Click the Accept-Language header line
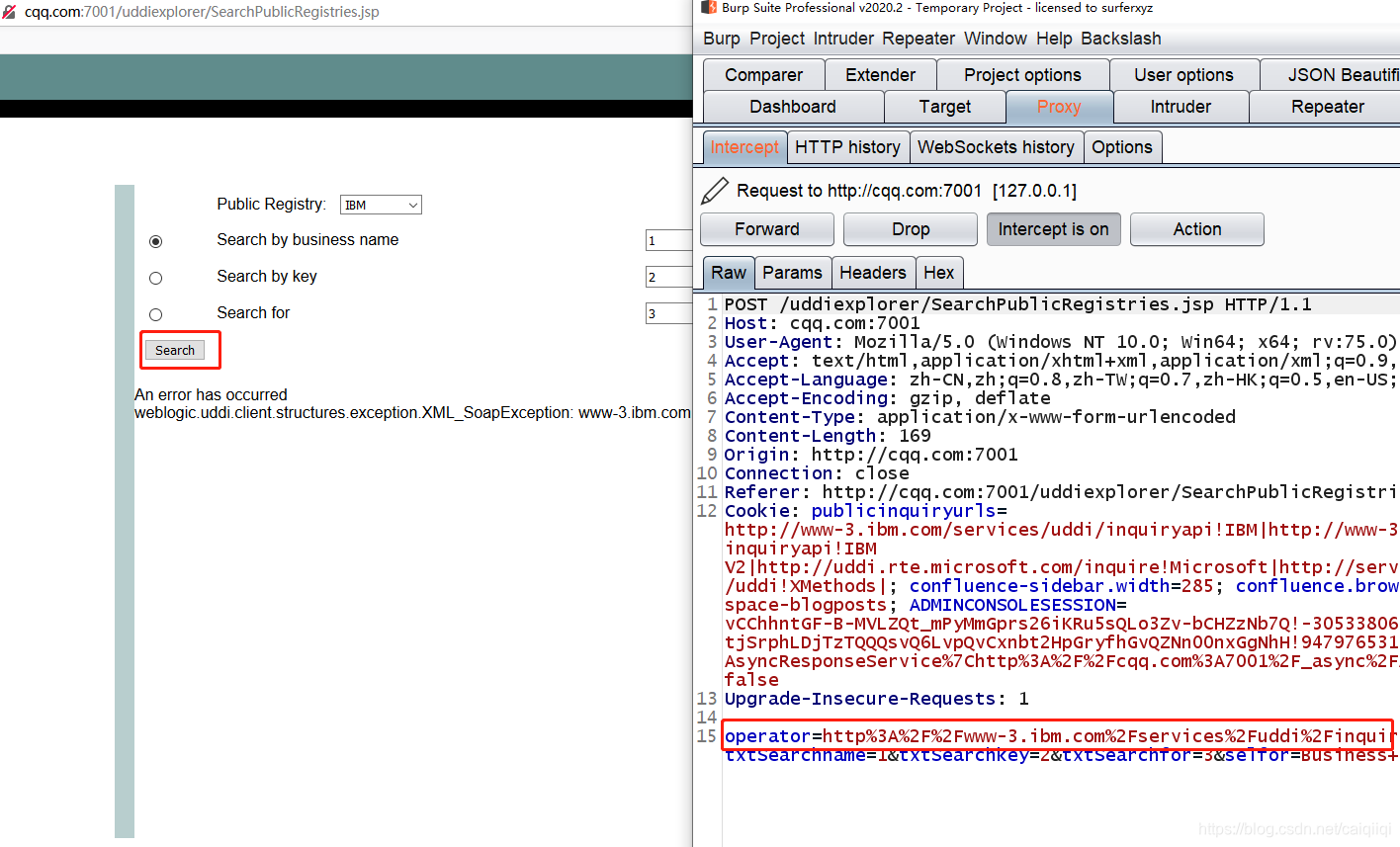This screenshot has height=847, width=1400. click(1061, 380)
